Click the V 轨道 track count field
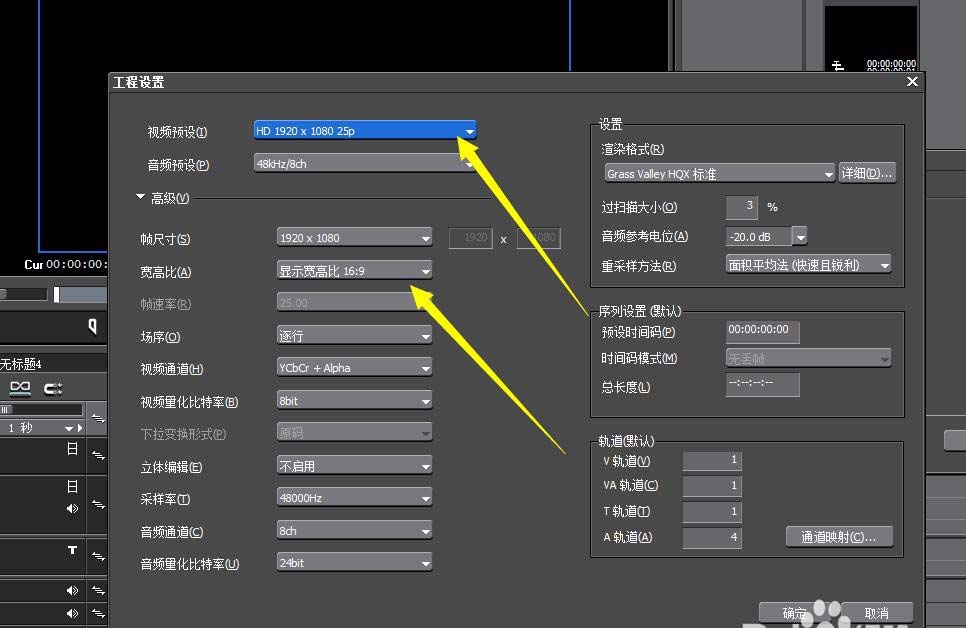This screenshot has width=966, height=628. pyautogui.click(x=712, y=460)
